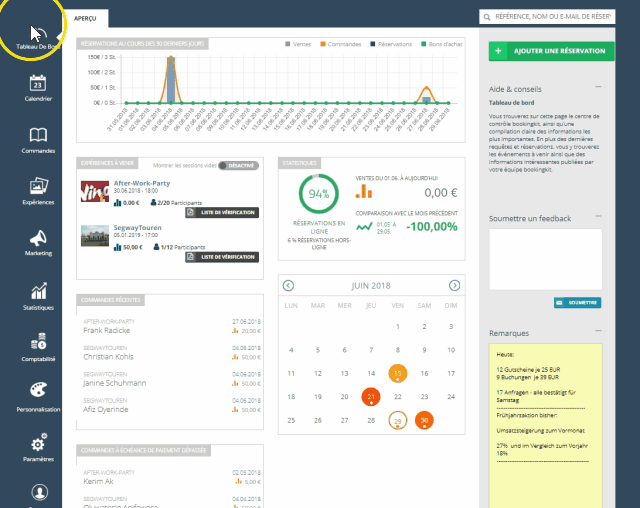Toggle Bons d'achat series in chart legend
Image resolution: width=640 pixels, height=508 pixels.
click(442, 44)
